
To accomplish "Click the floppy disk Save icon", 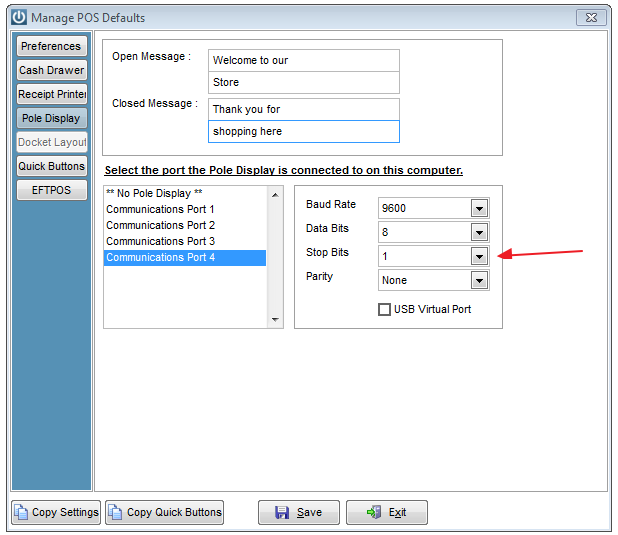I will [282, 513].
